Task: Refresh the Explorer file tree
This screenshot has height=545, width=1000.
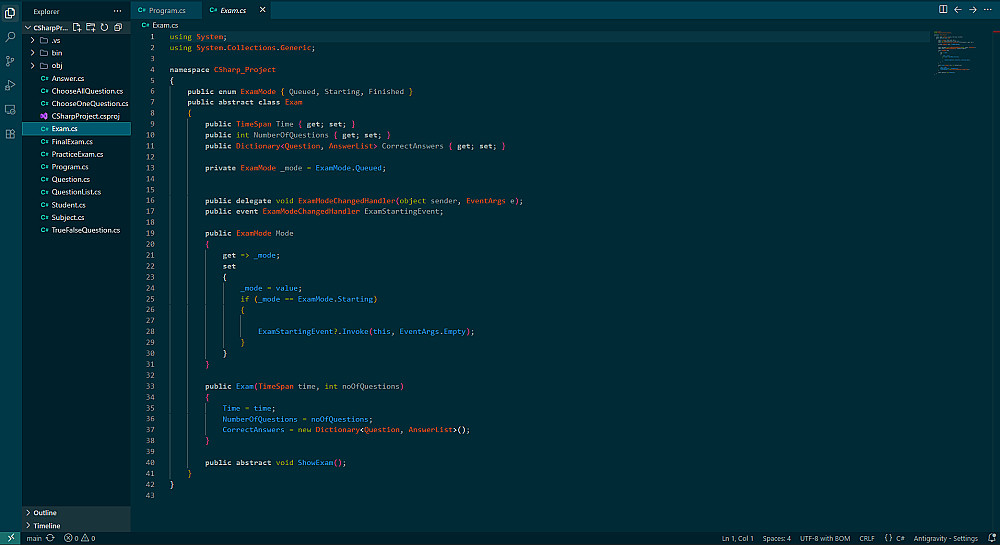Action: [x=104, y=27]
